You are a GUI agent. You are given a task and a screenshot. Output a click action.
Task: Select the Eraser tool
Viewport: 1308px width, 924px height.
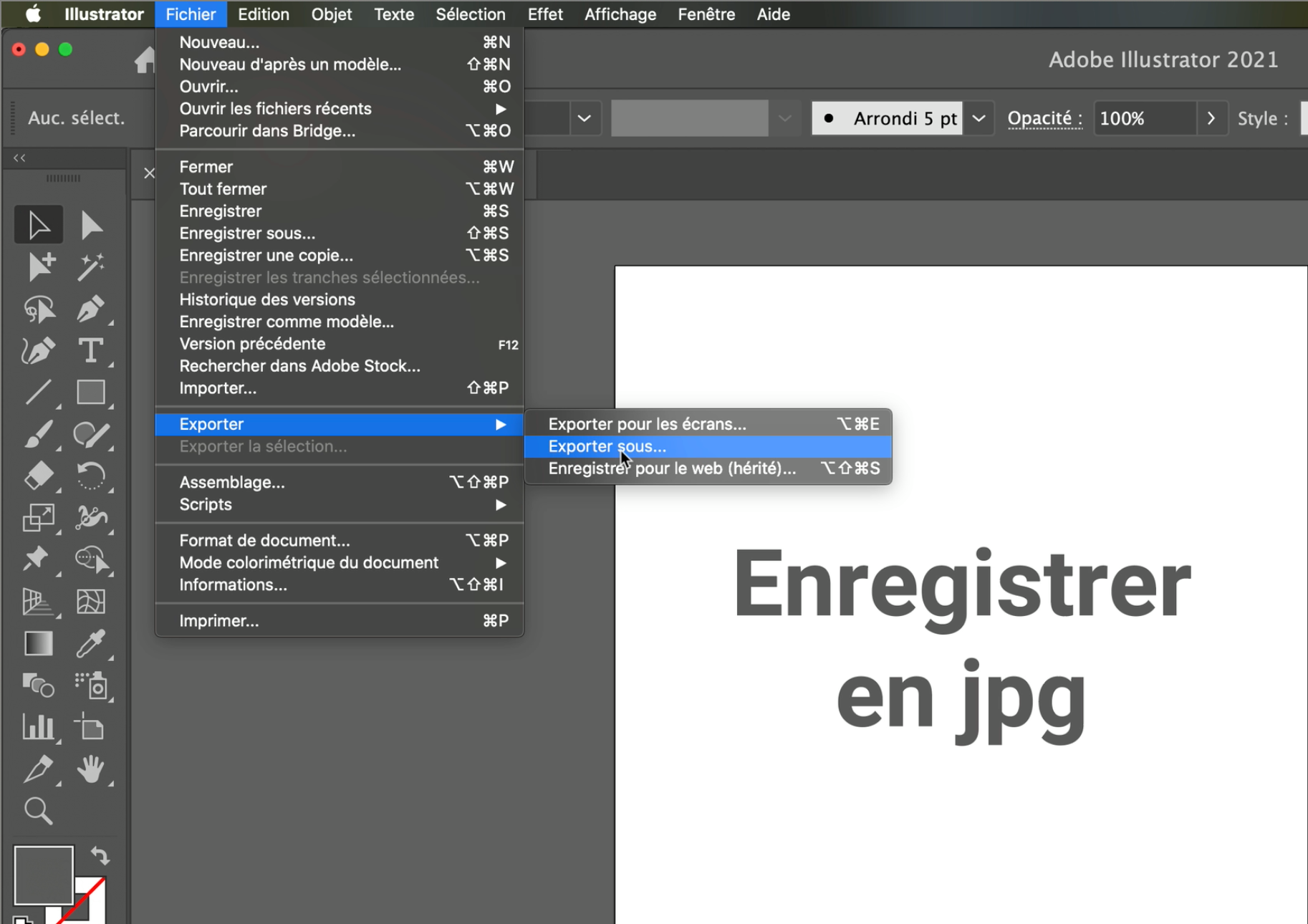tap(38, 476)
